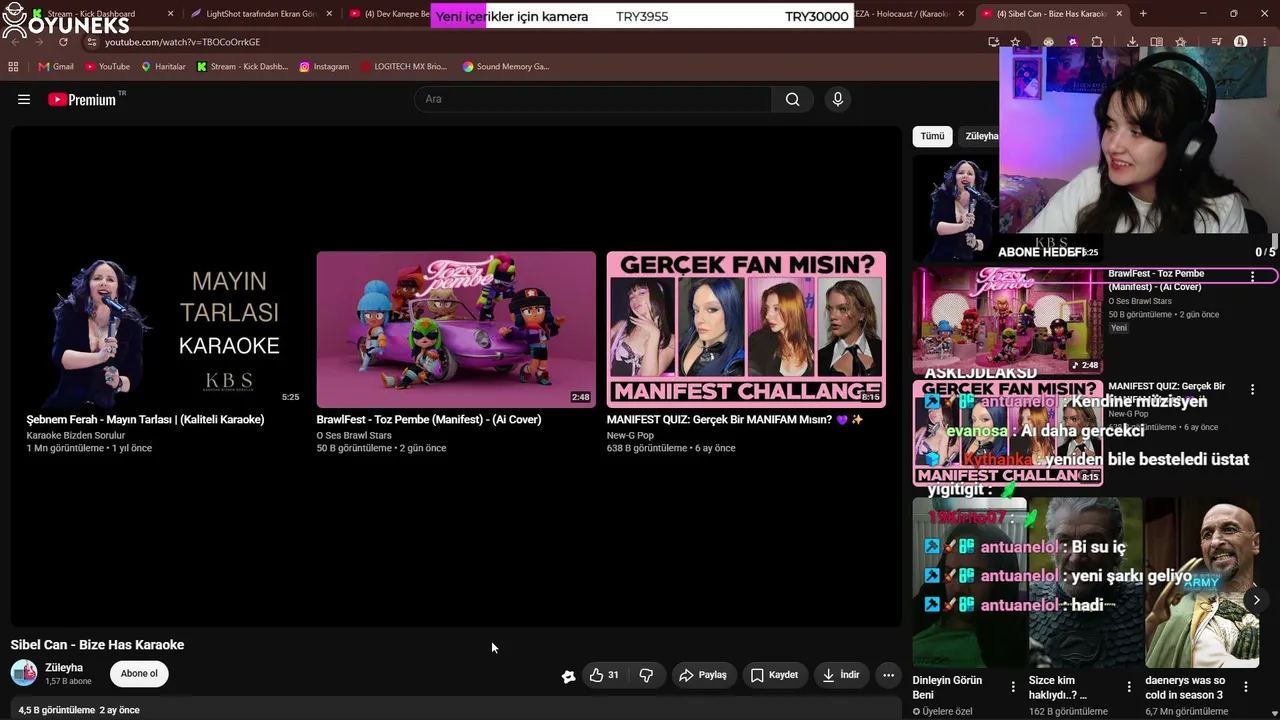This screenshot has width=1280, height=720.
Task: Open the YouTube guide hamburger menu
Action: 24,99
